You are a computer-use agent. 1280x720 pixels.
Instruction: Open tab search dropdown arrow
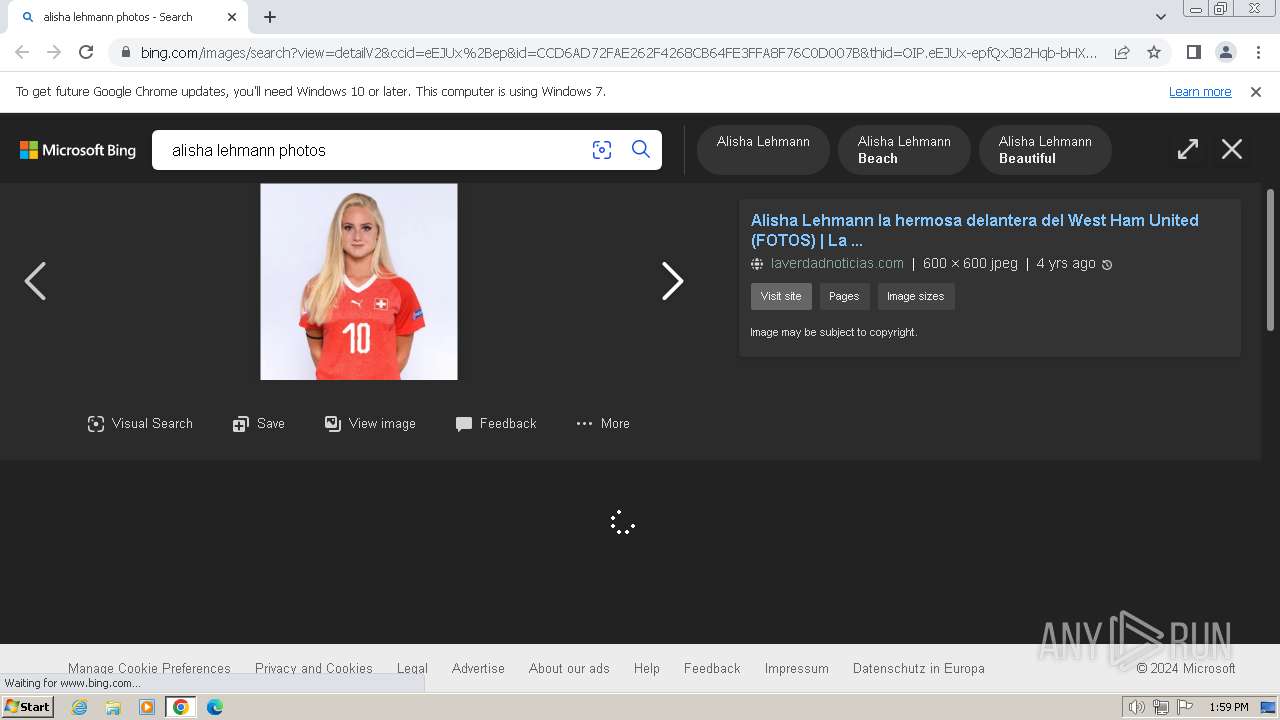coord(1161,17)
